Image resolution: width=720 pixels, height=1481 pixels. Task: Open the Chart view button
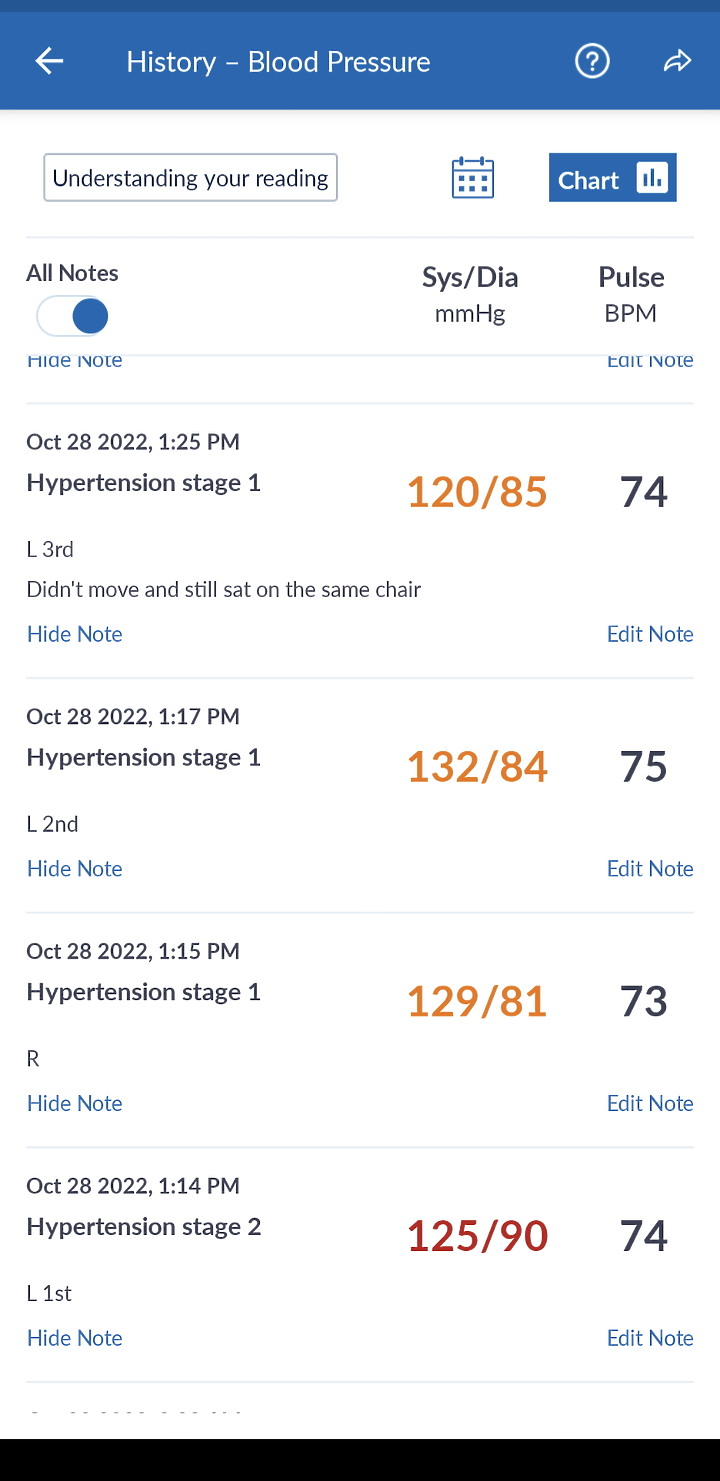point(612,178)
